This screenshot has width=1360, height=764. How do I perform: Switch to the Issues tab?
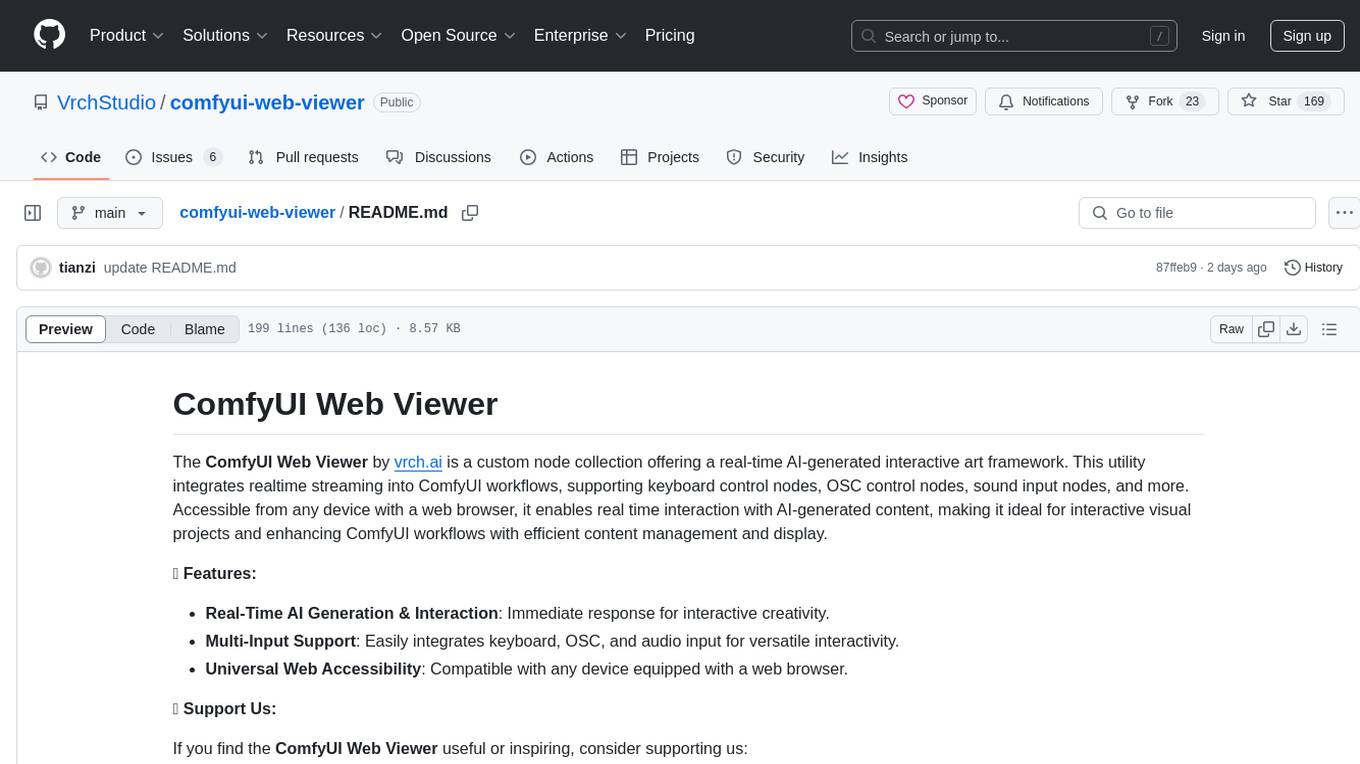click(x=173, y=157)
